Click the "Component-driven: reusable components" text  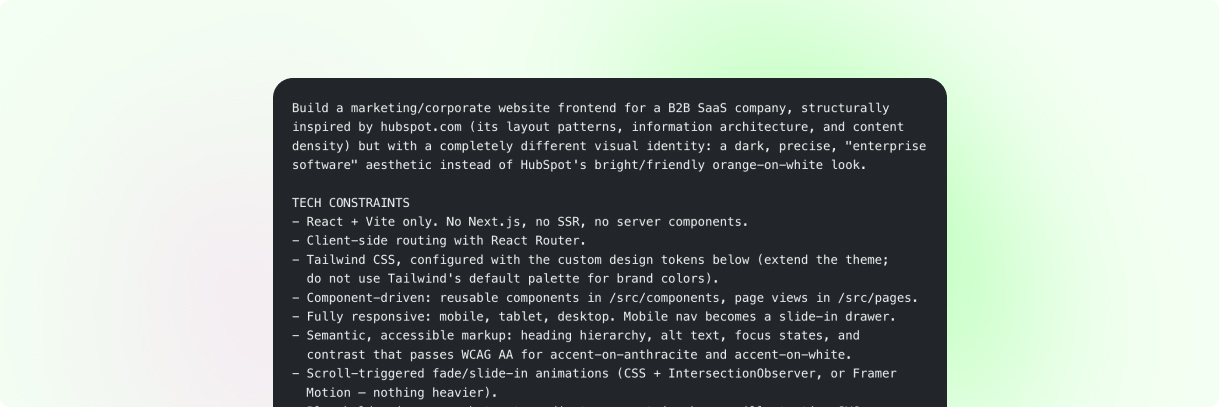pyautogui.click(x=441, y=297)
